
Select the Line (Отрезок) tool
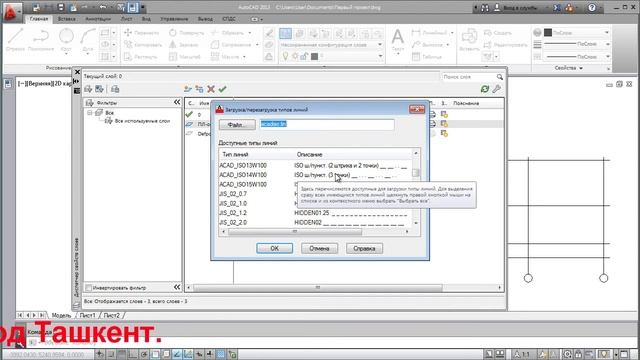[x=15, y=40]
